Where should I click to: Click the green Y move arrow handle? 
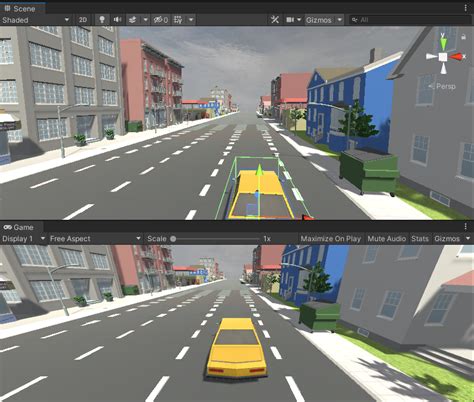tap(259, 170)
